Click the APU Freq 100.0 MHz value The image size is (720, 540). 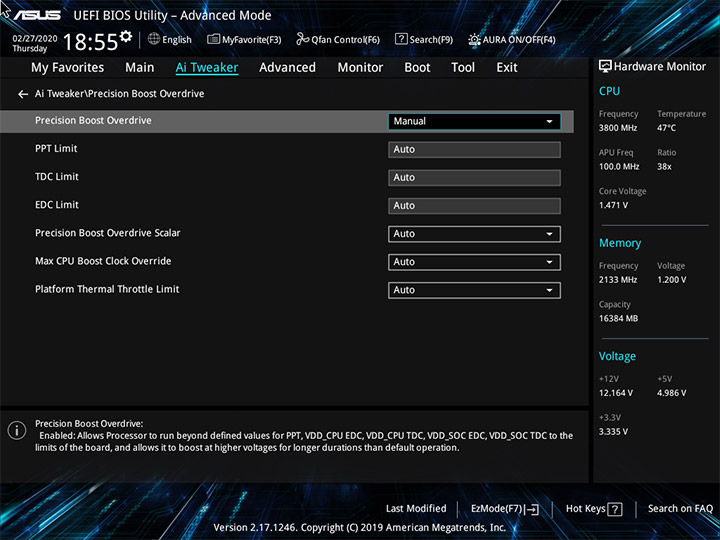(x=619, y=167)
